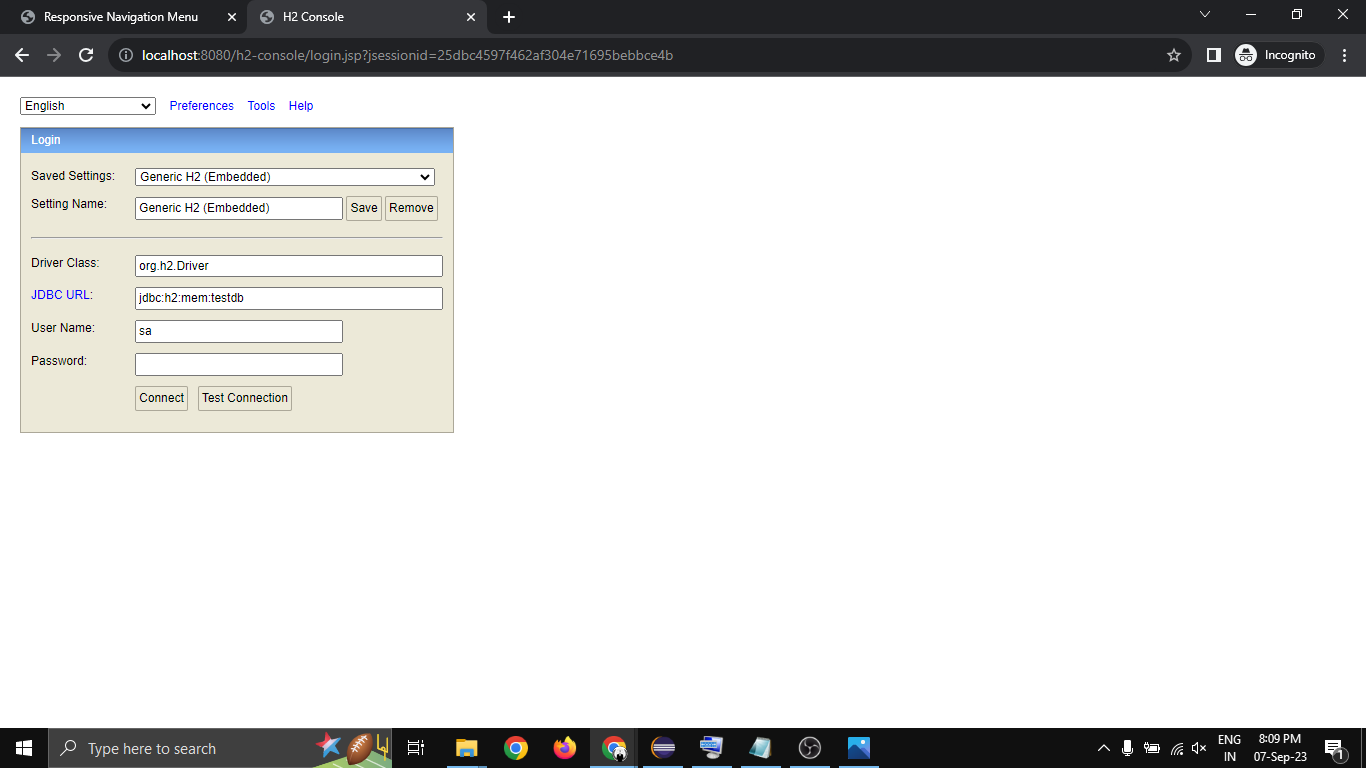Open Task View from the taskbar
This screenshot has width=1366, height=768.
coord(416,748)
